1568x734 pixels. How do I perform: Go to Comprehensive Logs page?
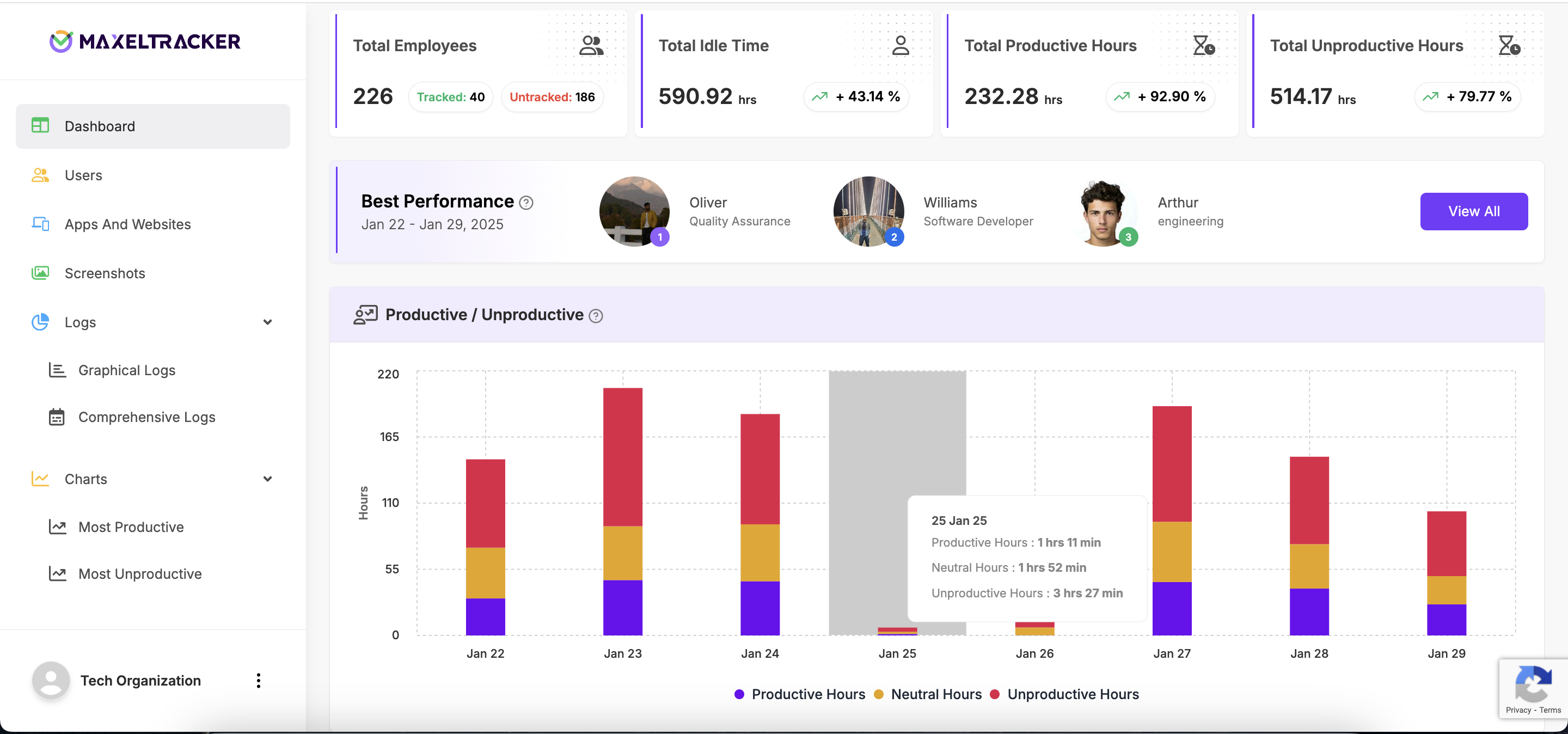click(146, 417)
